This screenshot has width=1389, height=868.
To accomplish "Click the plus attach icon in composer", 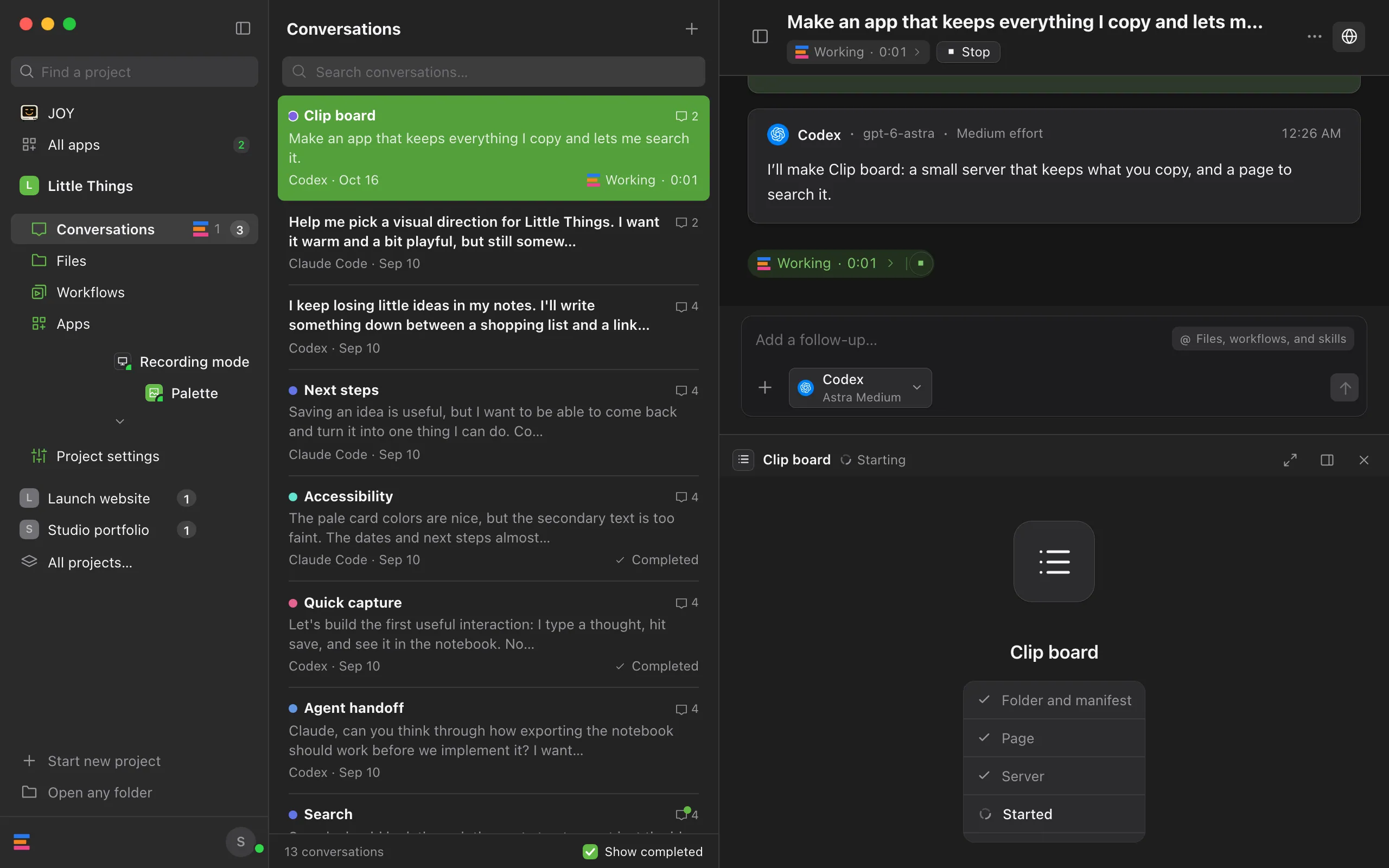I will 764,387.
